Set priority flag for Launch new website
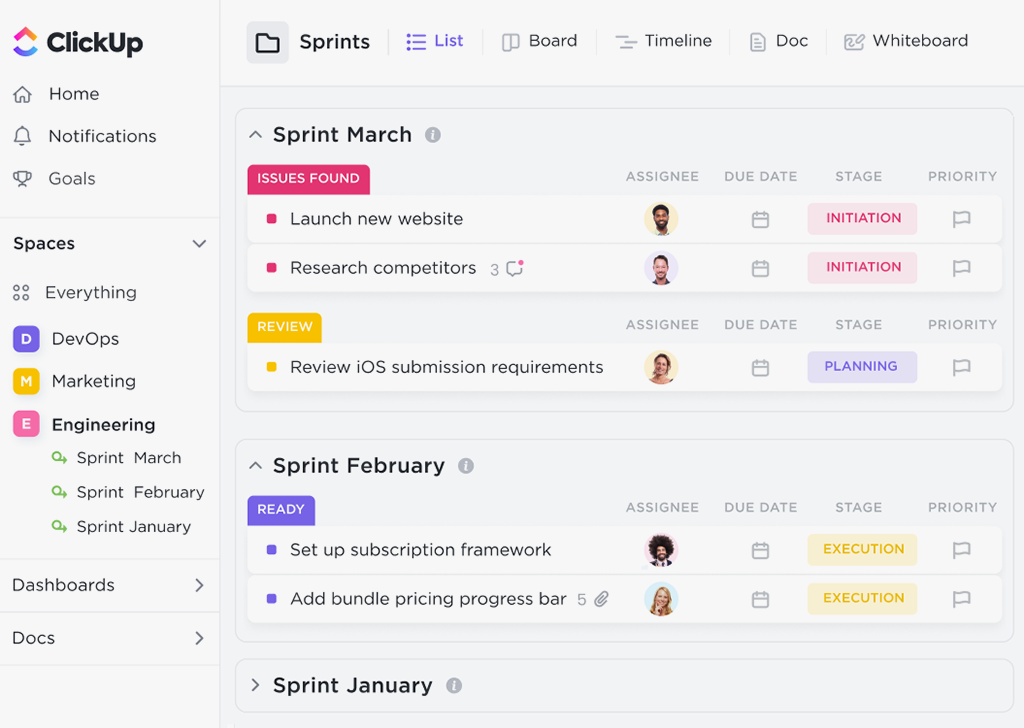This screenshot has width=1024, height=728. tap(961, 219)
